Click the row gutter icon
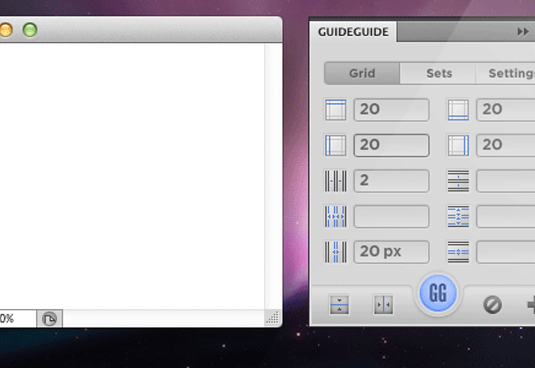 [458, 252]
